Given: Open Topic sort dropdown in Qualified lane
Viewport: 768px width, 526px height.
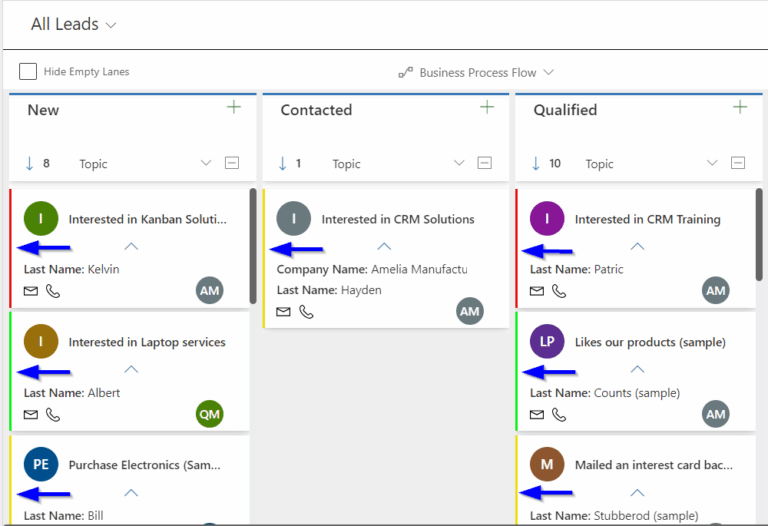Looking at the screenshot, I should (712, 163).
